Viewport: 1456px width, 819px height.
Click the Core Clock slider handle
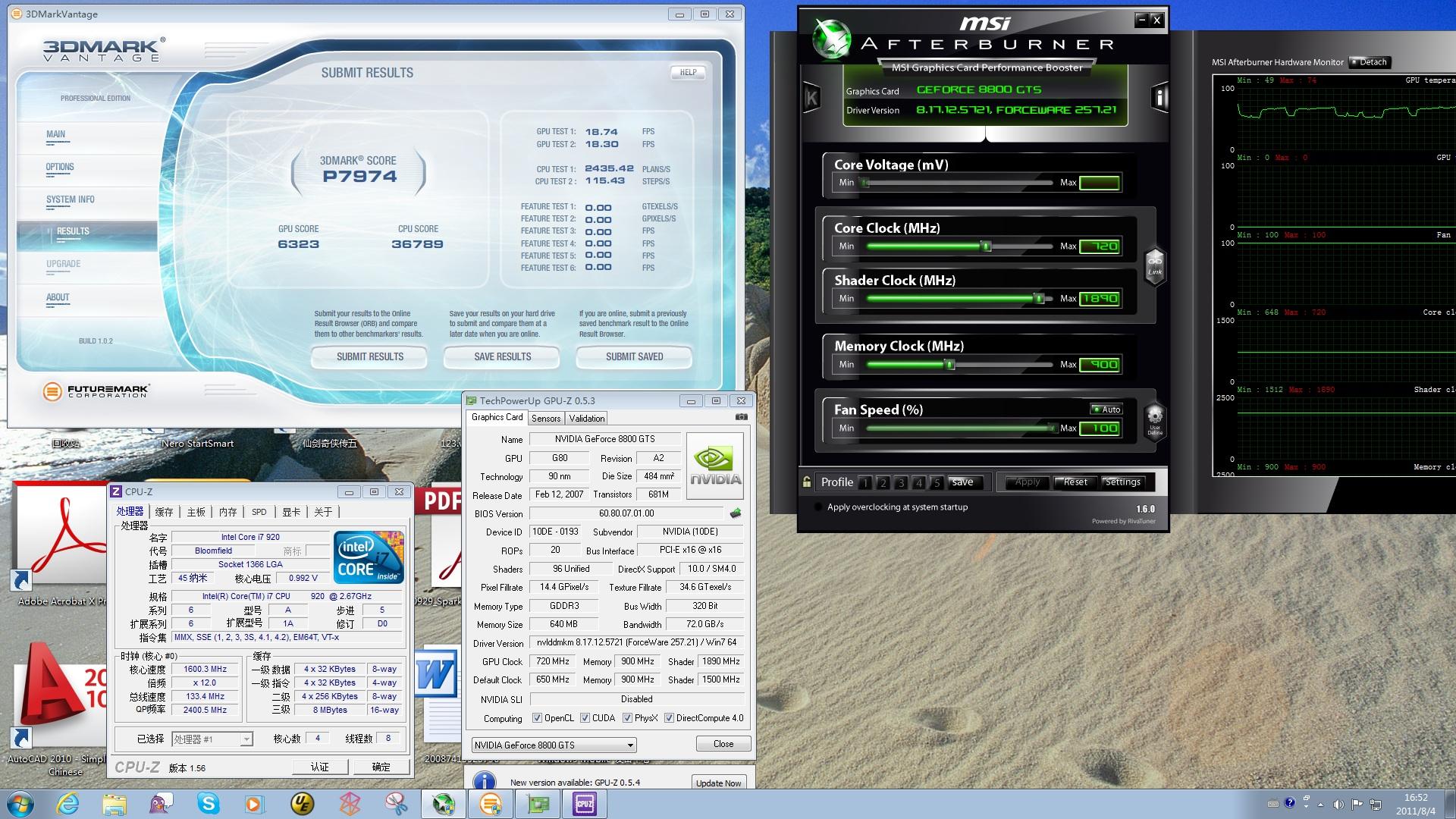986,246
